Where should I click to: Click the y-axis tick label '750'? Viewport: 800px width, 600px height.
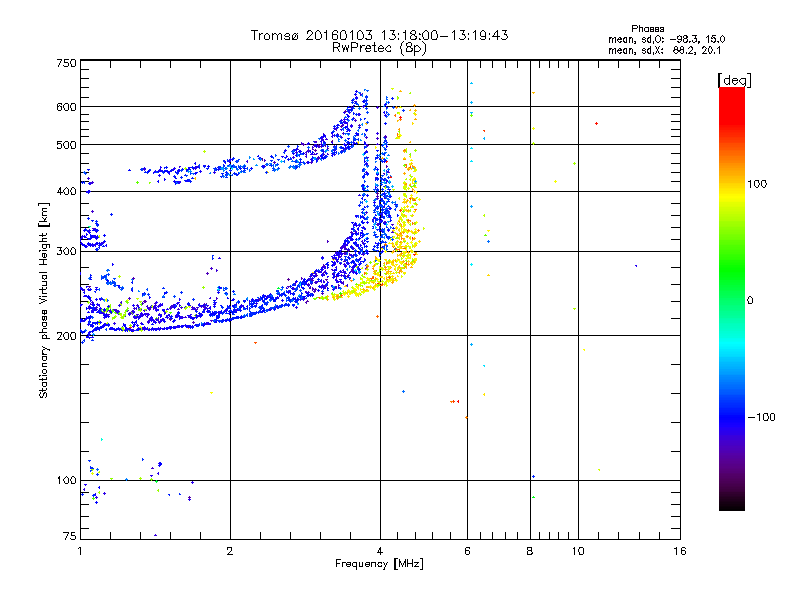66,63
